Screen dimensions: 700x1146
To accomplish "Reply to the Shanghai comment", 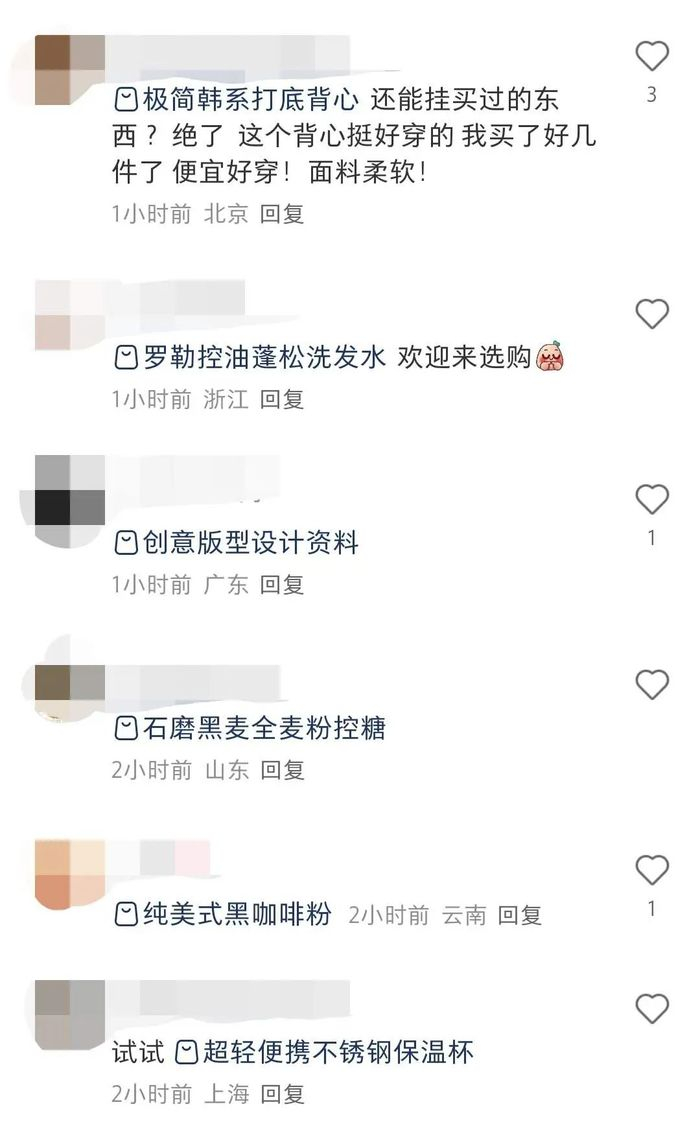I will (282, 1094).
